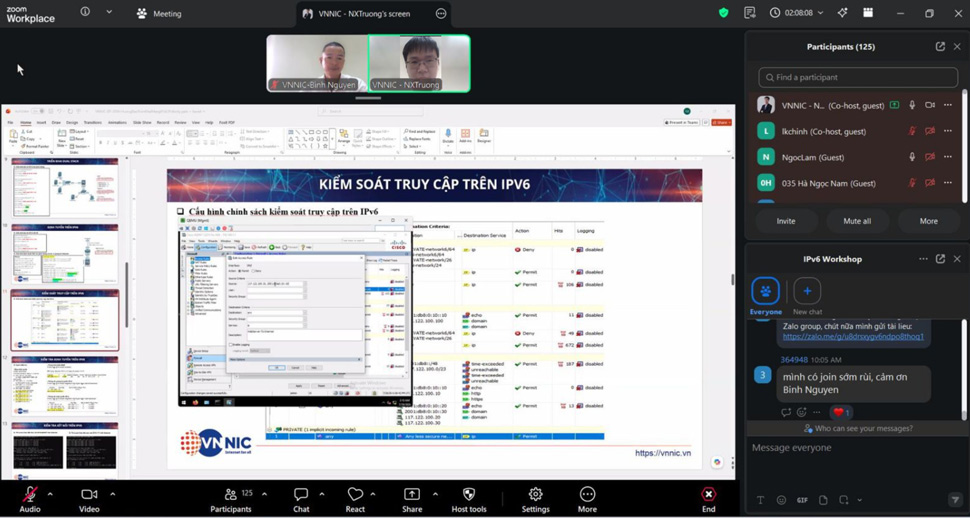Click the screen share indicator for VNNIC

click(894, 105)
